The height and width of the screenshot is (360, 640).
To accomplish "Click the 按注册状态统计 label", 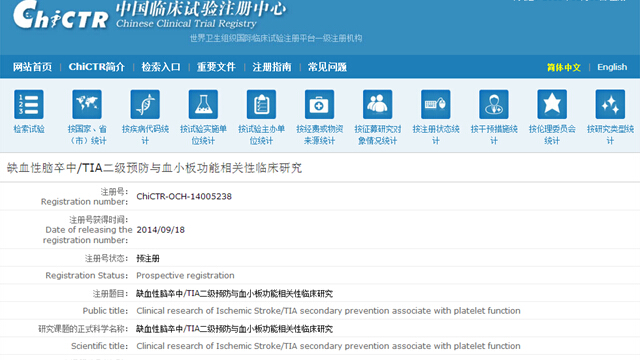I will click(436, 135).
